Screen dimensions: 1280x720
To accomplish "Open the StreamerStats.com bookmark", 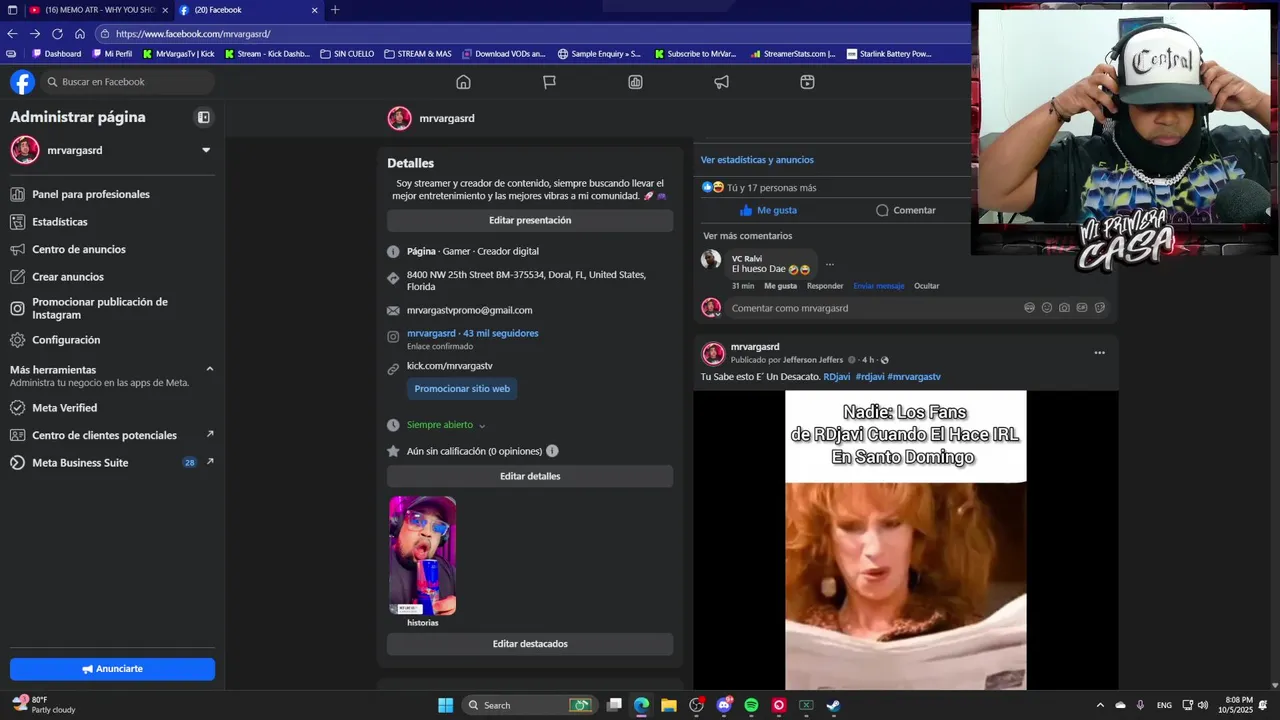I will [793, 54].
